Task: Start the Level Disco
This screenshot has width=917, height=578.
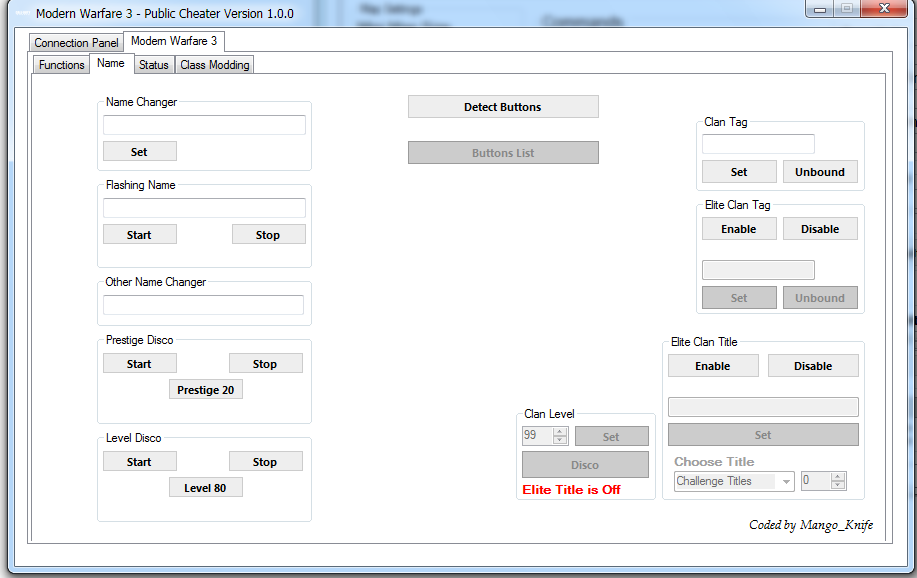Action: pyautogui.click(x=139, y=462)
